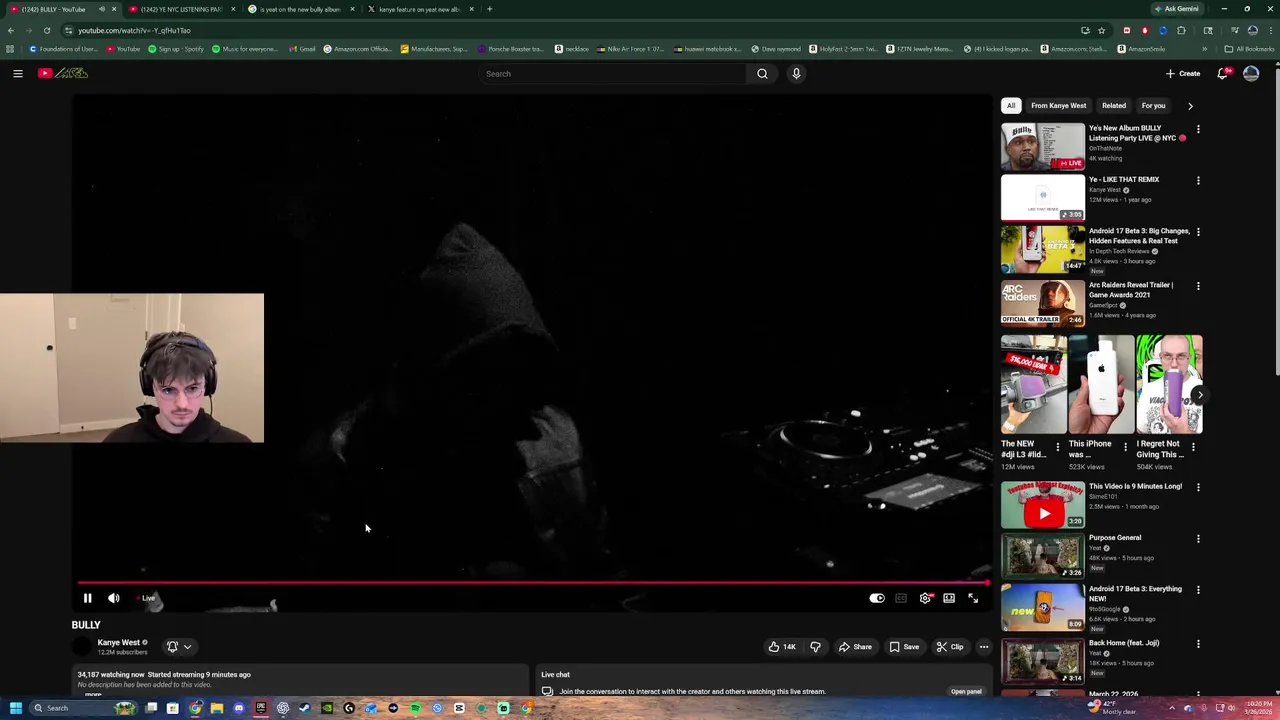Ask Gemini in the browser
The width and height of the screenshot is (1280, 720).
pyautogui.click(x=1176, y=9)
